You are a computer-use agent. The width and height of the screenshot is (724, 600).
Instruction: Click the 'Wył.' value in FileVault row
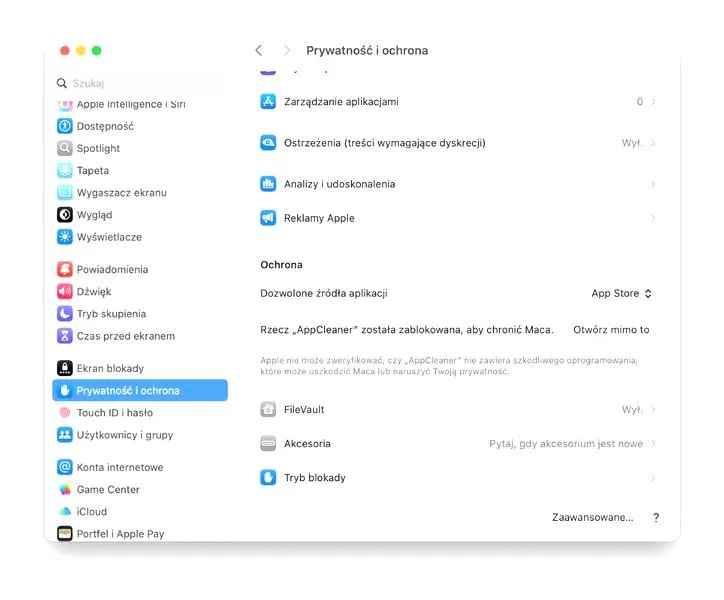(x=632, y=409)
